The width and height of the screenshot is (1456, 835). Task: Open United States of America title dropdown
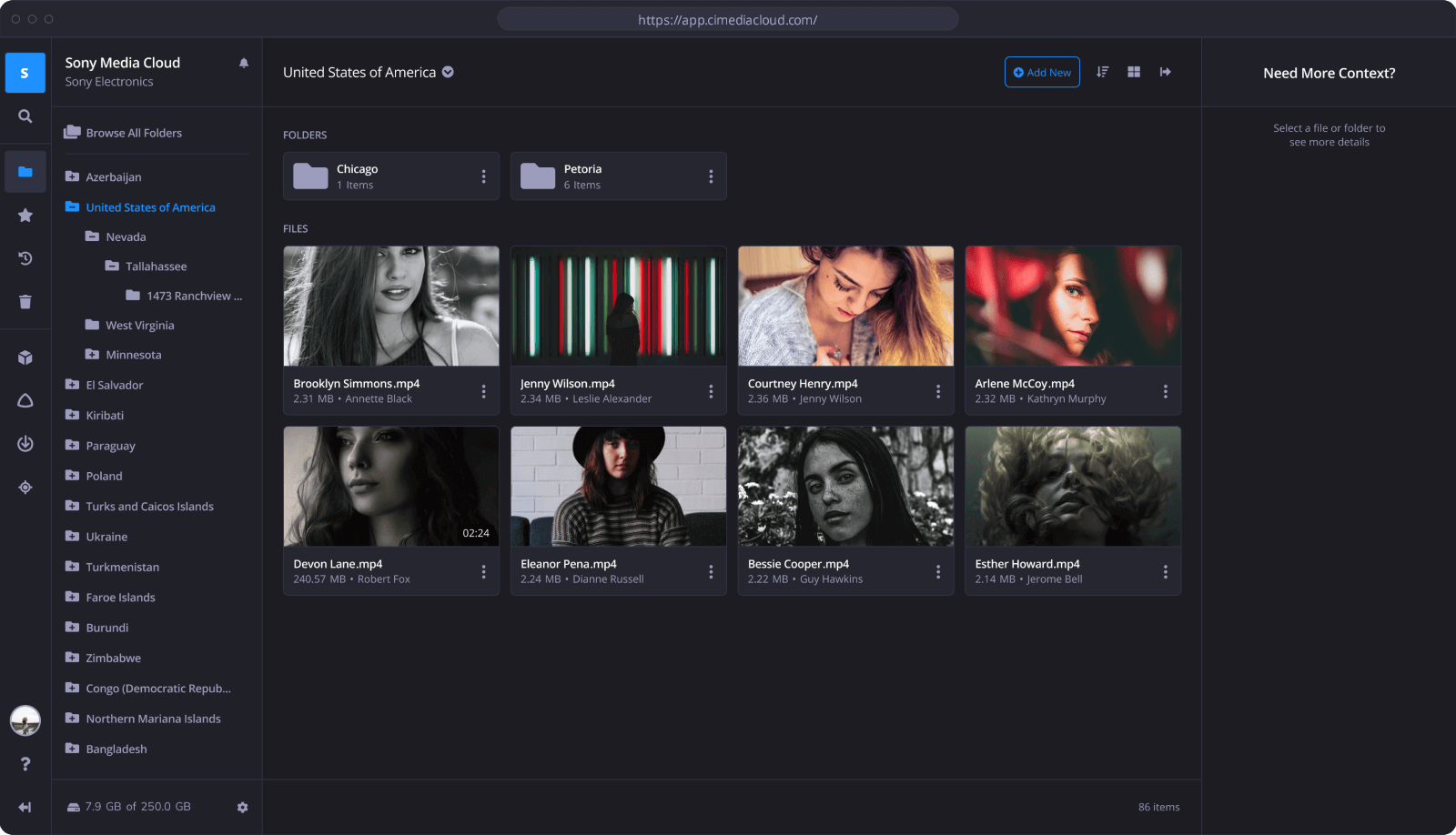tap(448, 73)
